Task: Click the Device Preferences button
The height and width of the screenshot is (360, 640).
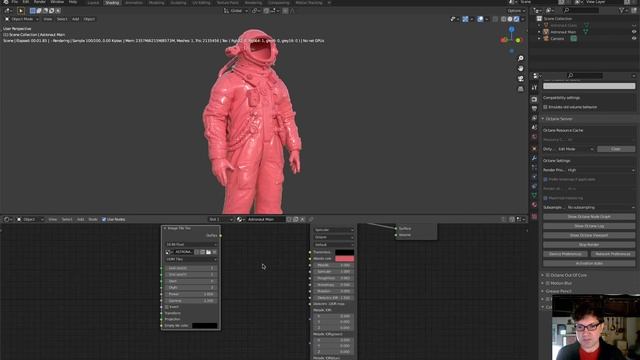Action: point(565,254)
